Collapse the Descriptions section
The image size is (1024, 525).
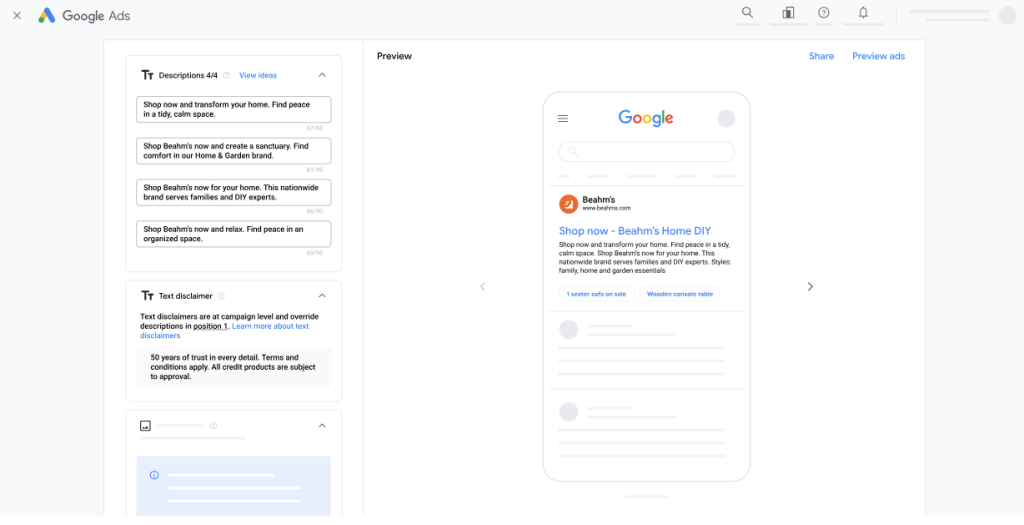pyautogui.click(x=322, y=75)
